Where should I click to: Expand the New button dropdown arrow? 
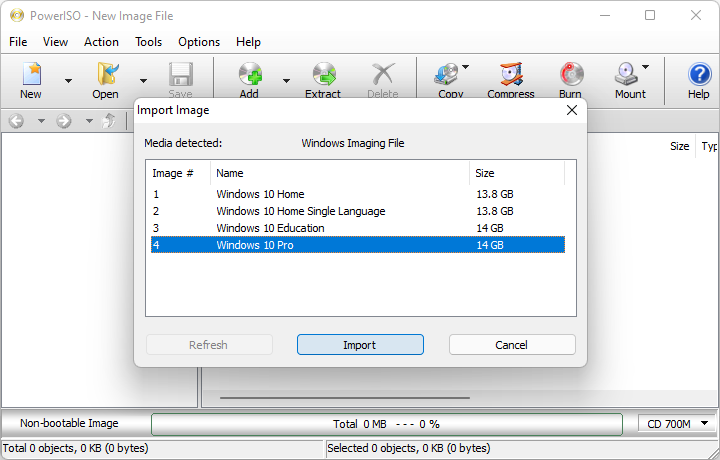pos(68,81)
